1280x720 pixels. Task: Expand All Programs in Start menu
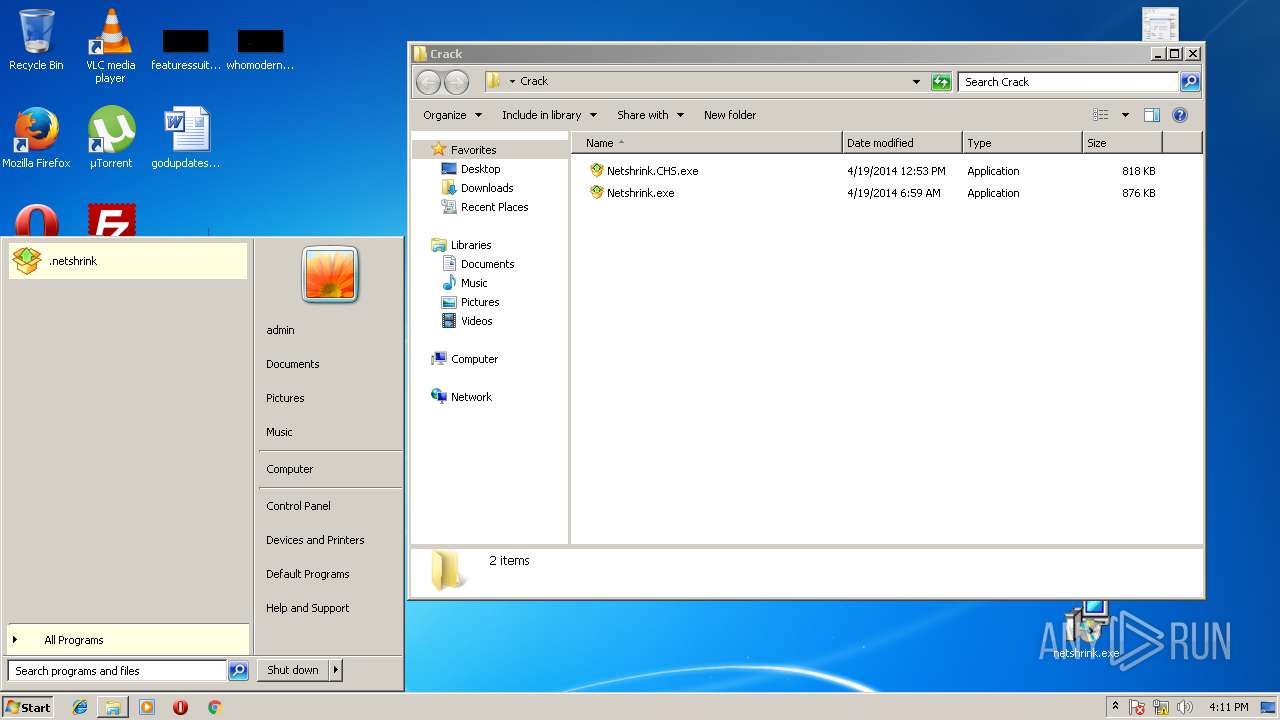pos(128,640)
